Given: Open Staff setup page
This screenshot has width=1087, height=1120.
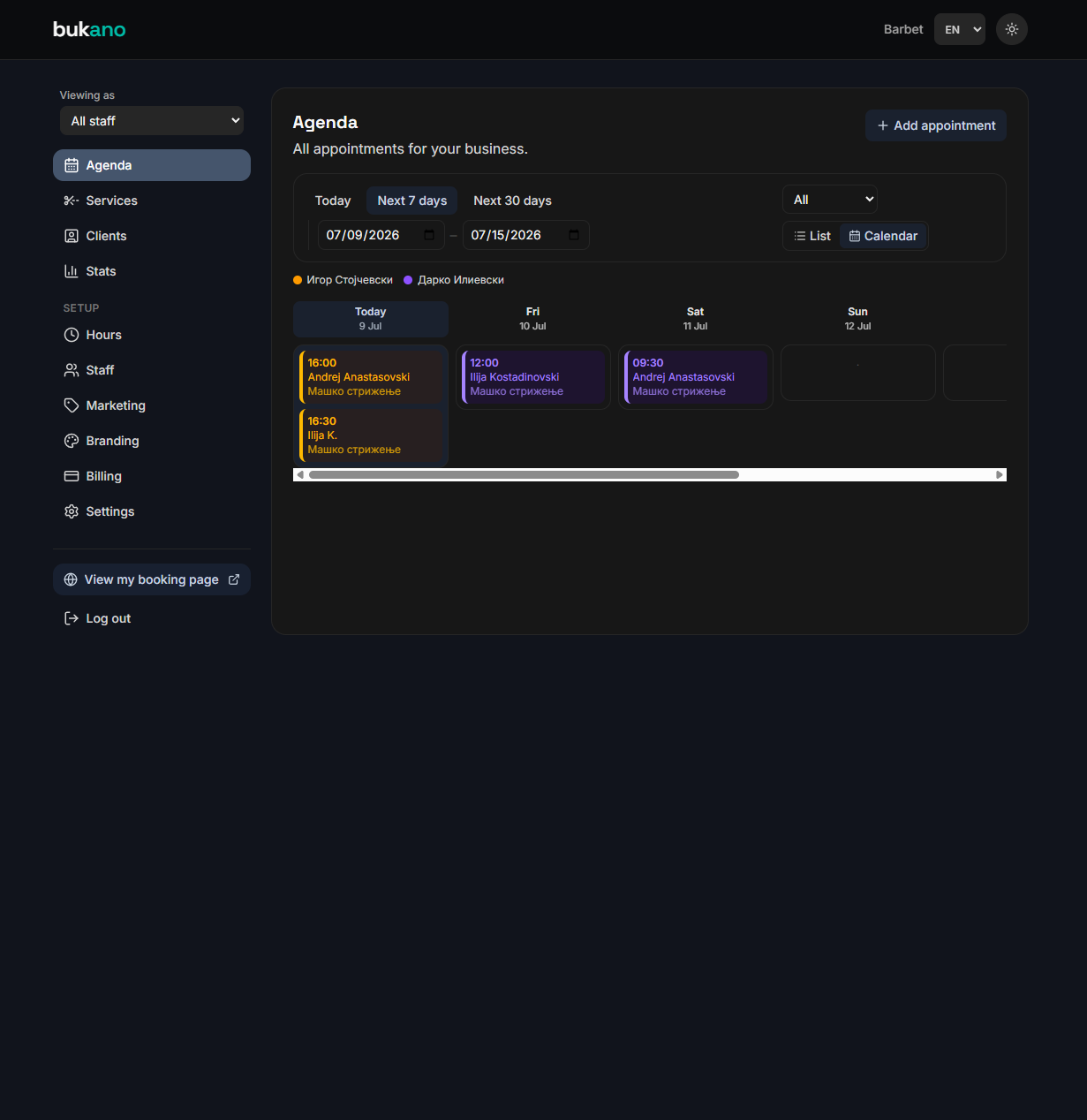Looking at the screenshot, I should point(152,370).
